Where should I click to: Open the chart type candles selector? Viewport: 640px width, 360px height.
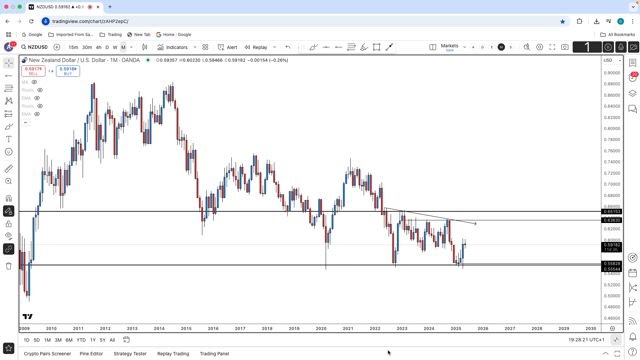144,47
